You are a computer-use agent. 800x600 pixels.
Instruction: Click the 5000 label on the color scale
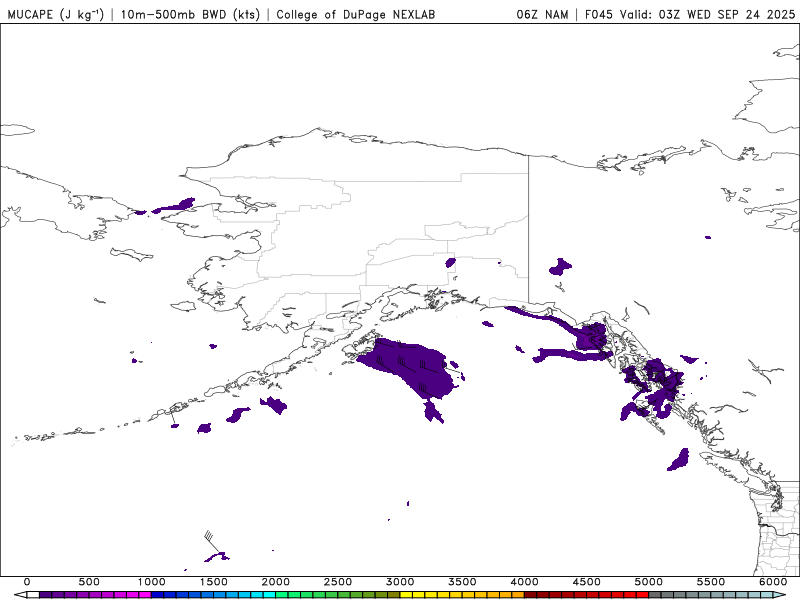click(648, 582)
